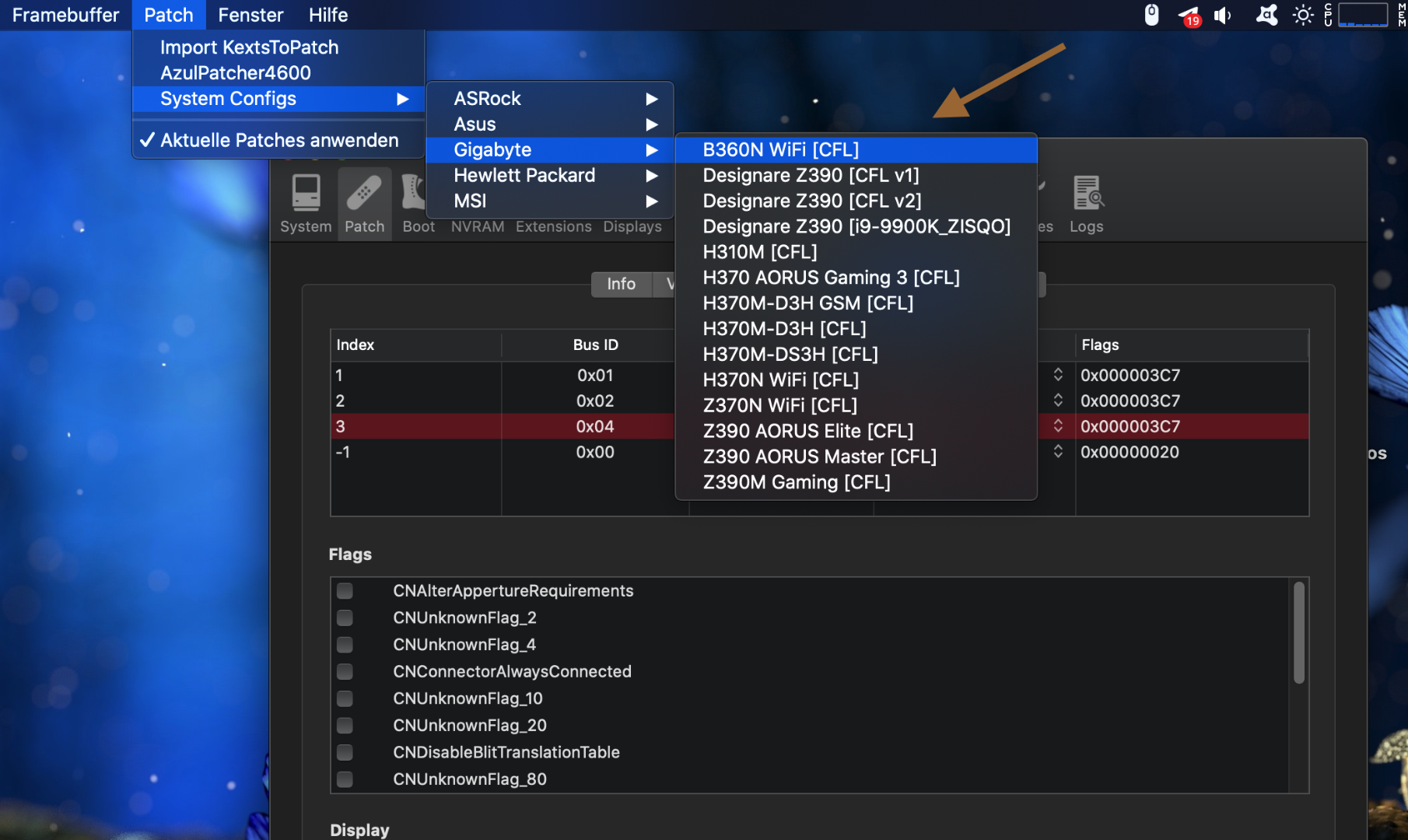The image size is (1408, 840).
Task: Open the Fenster menu
Action: pos(250,15)
